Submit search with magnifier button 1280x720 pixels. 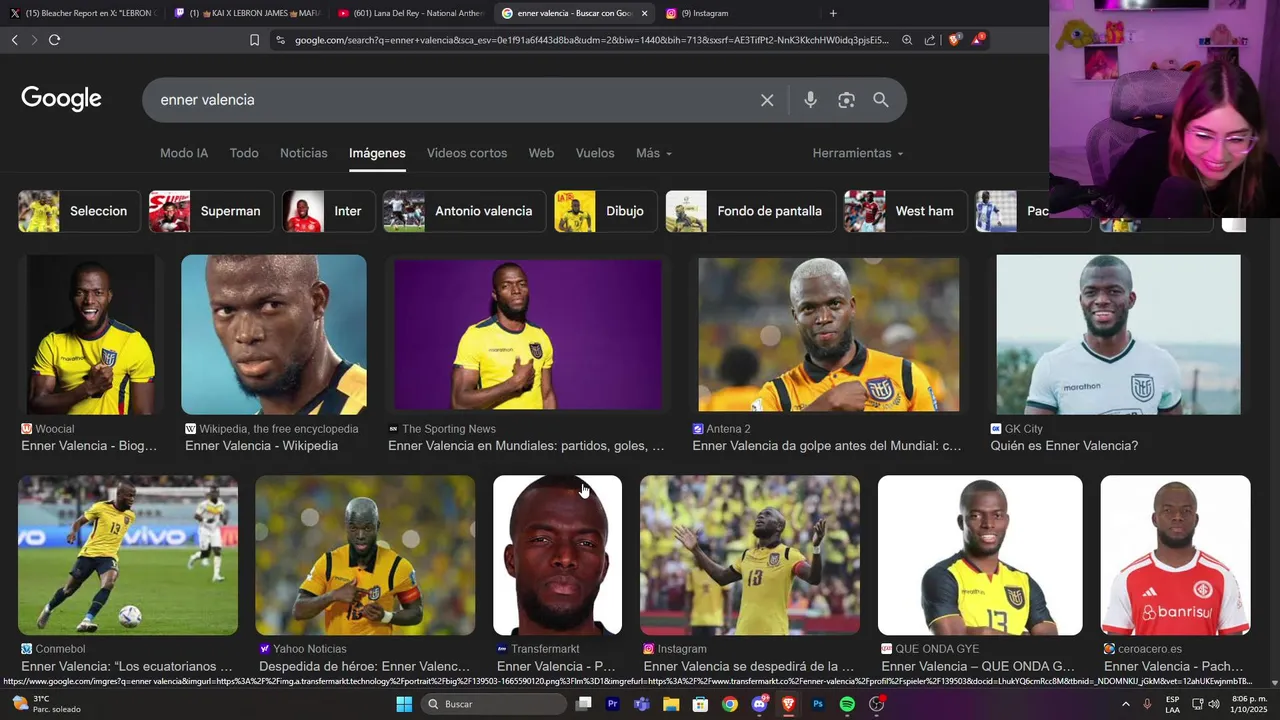point(881,100)
